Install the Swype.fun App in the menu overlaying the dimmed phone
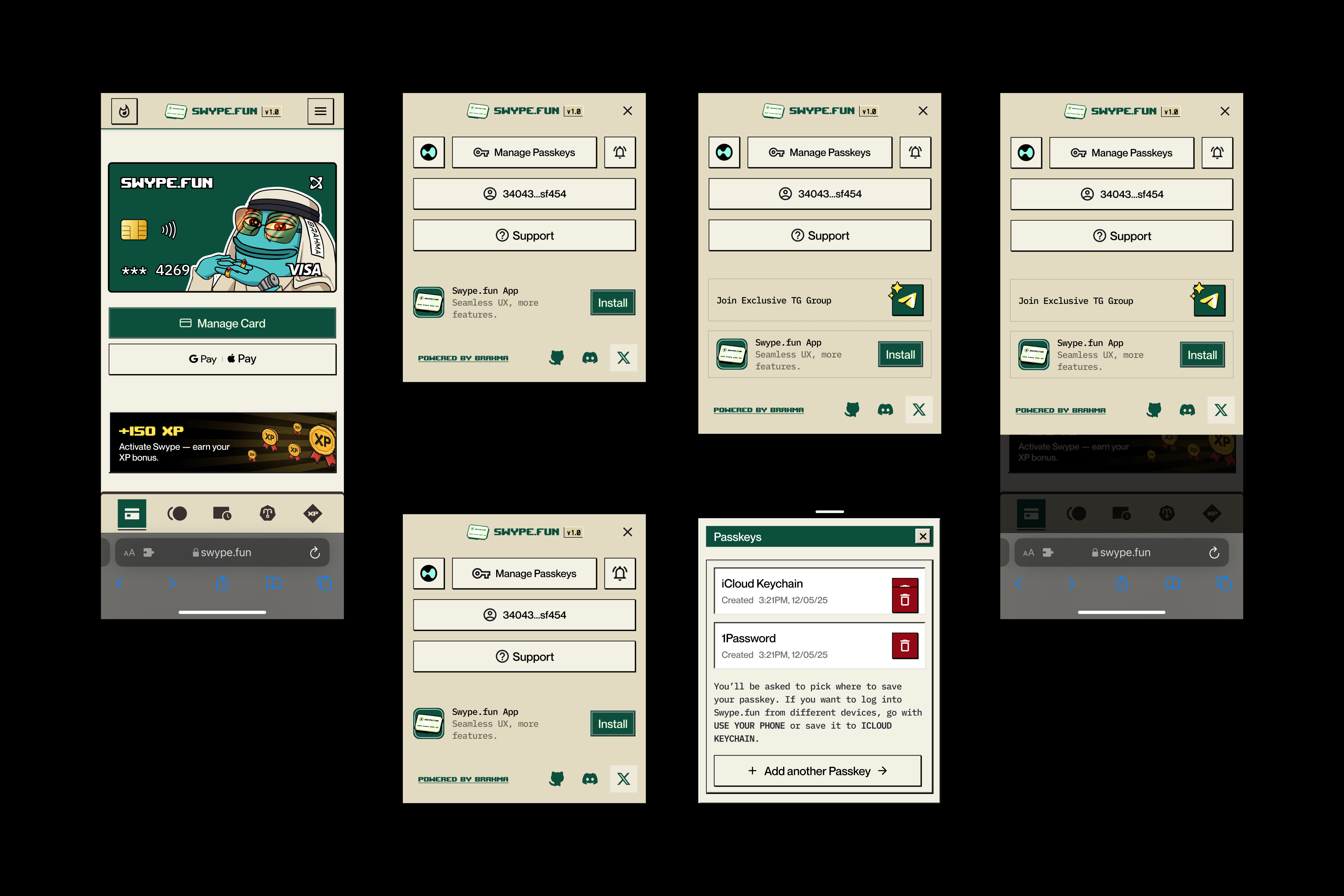1344x896 pixels. tap(1202, 355)
